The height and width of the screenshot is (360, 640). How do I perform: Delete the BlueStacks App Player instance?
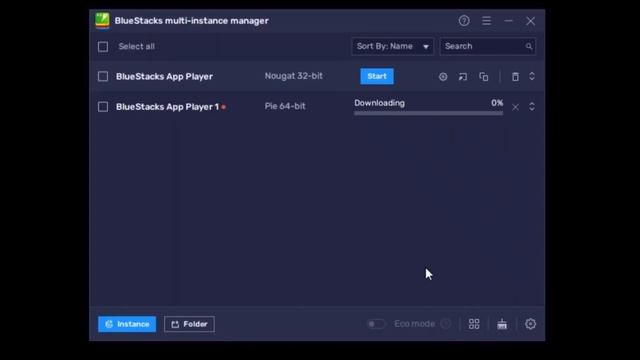(x=515, y=77)
